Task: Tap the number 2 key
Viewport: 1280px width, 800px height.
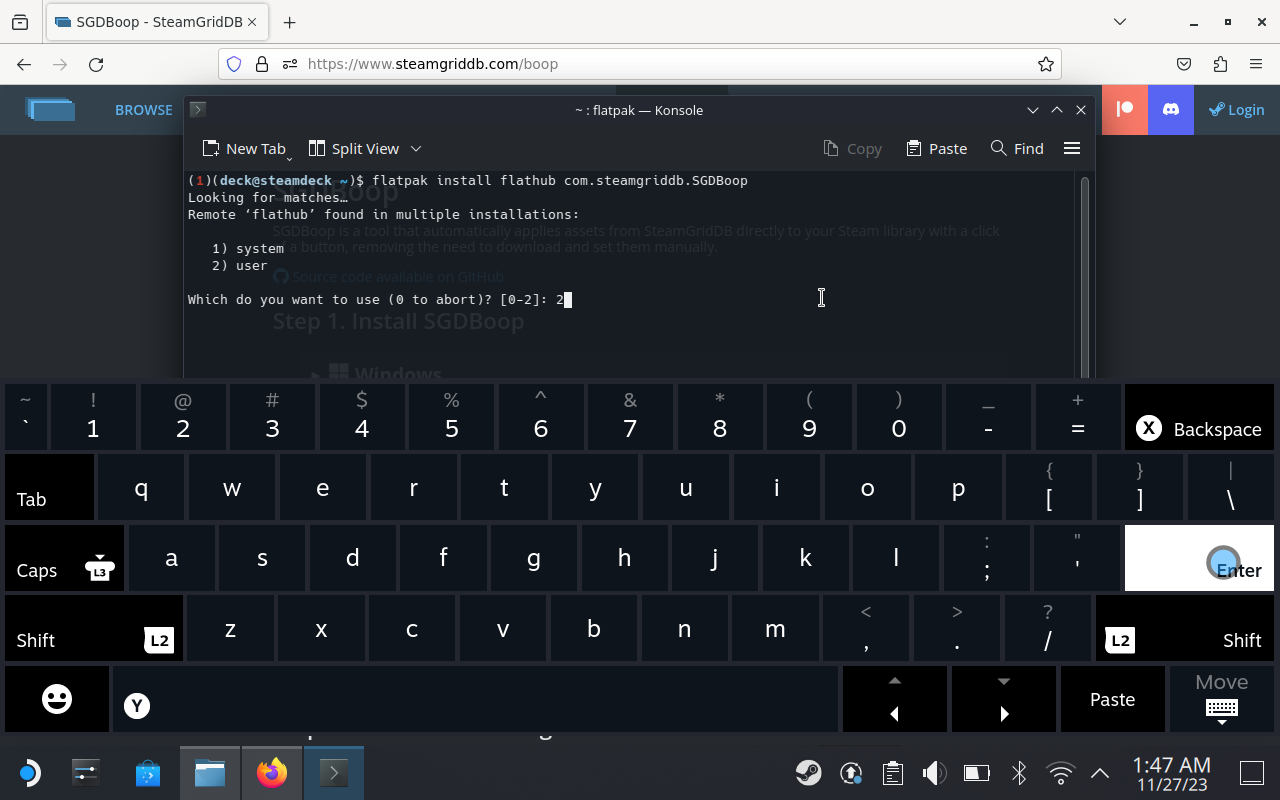Action: 183,418
